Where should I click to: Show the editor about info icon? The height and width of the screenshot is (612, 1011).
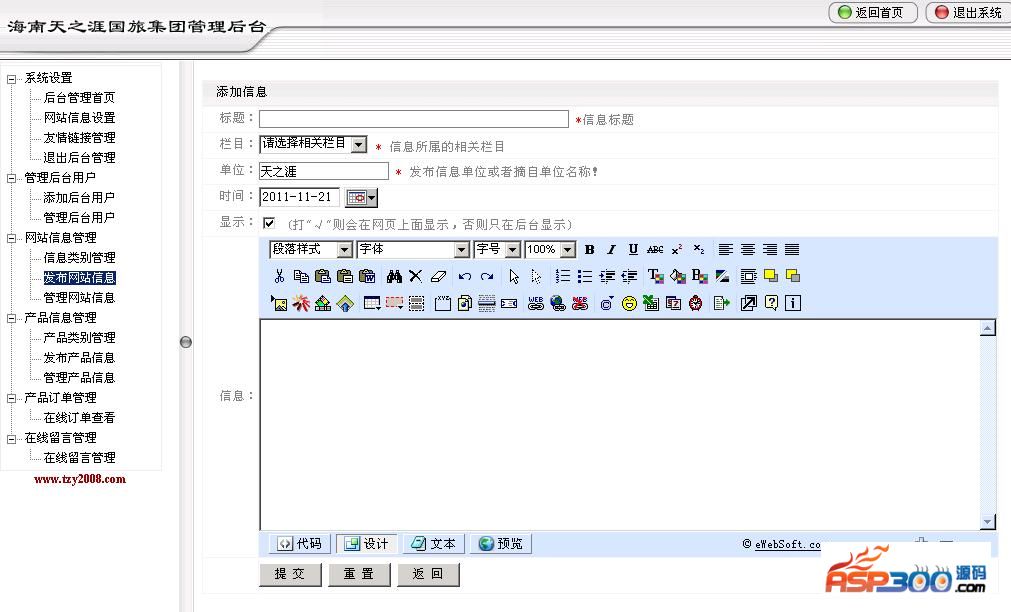pos(793,303)
